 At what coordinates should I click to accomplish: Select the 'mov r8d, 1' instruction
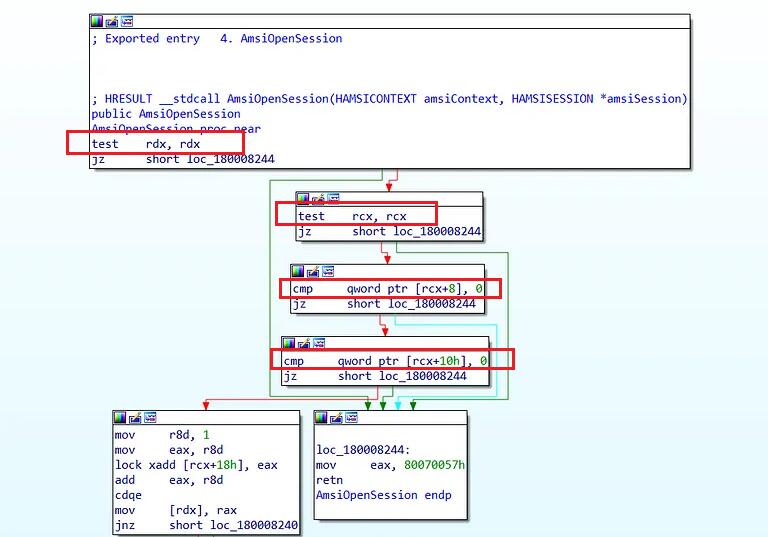coord(162,435)
